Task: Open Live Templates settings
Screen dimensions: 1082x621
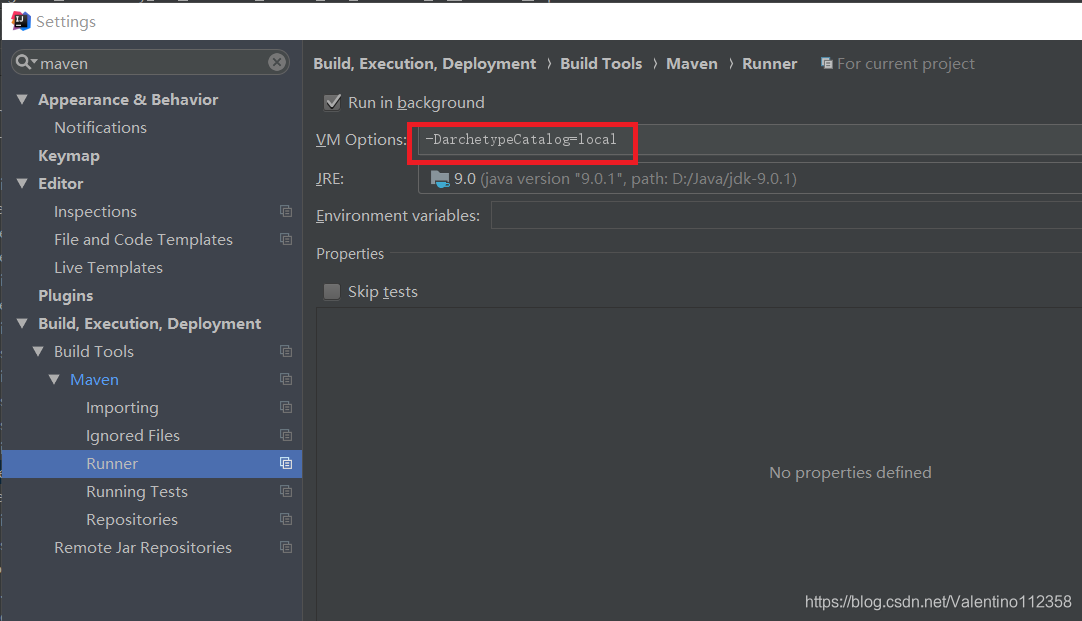Action: point(108,268)
